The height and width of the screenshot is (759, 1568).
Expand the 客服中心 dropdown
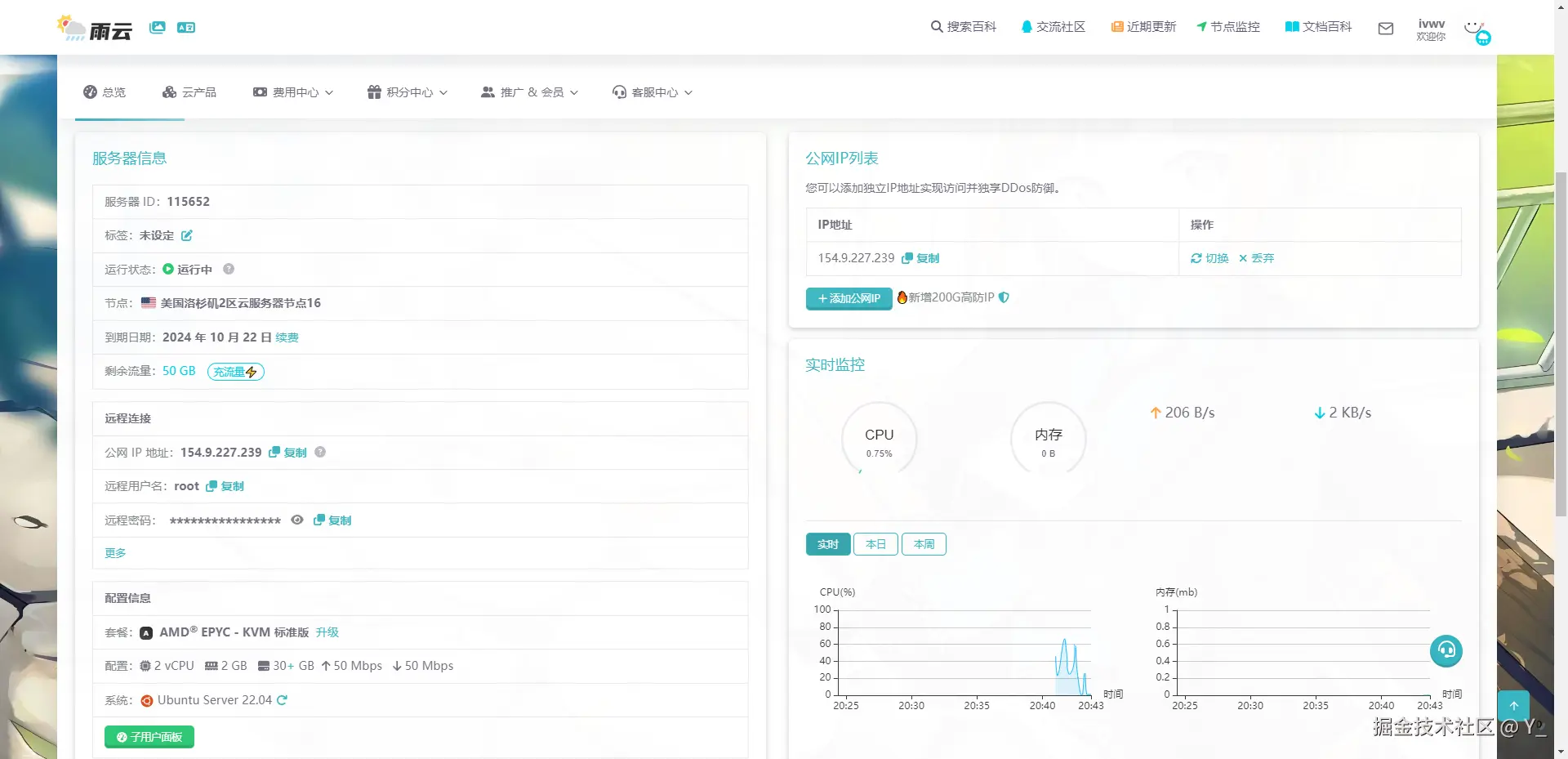click(x=652, y=92)
